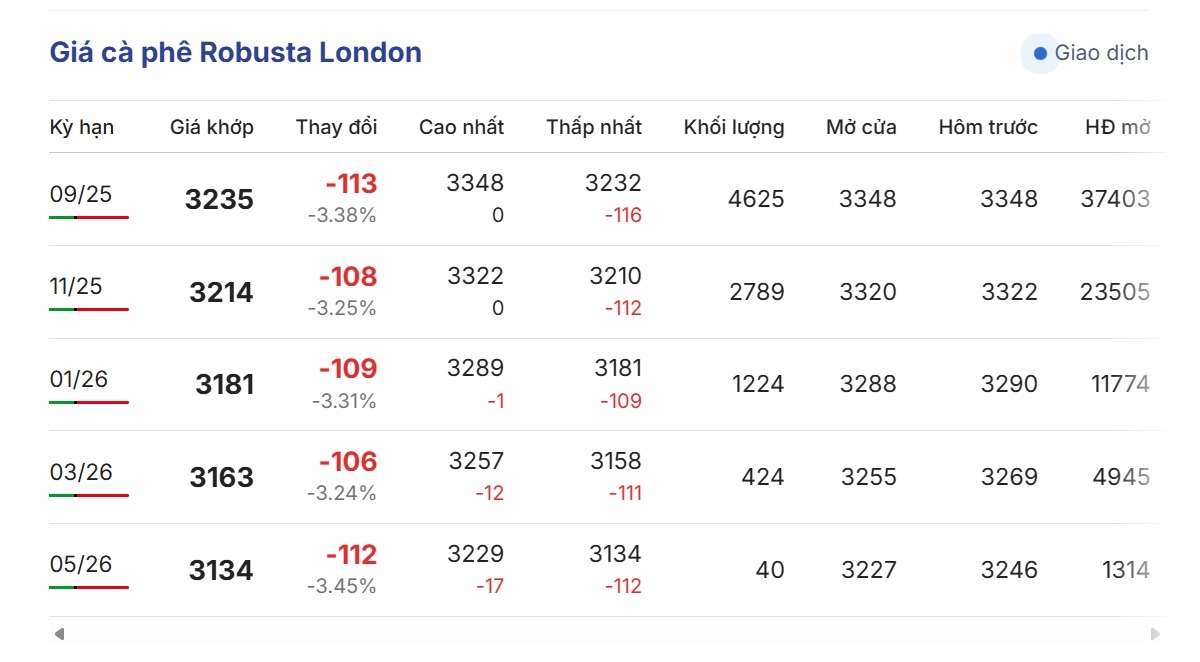Open the 05/26 contract row
This screenshot has height=662, width=1200.
tap(606, 570)
